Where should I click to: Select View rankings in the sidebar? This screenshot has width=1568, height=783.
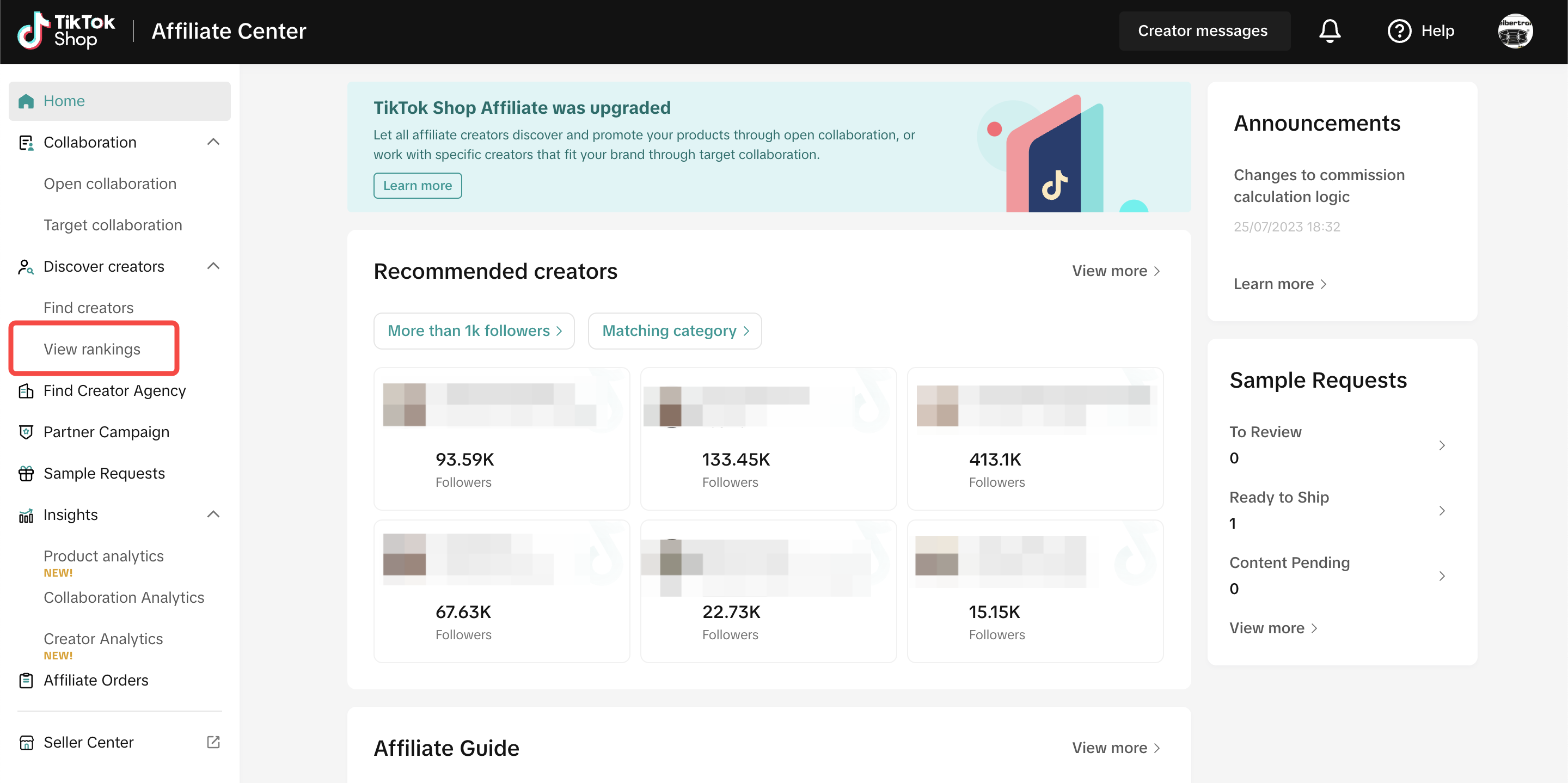pos(92,349)
